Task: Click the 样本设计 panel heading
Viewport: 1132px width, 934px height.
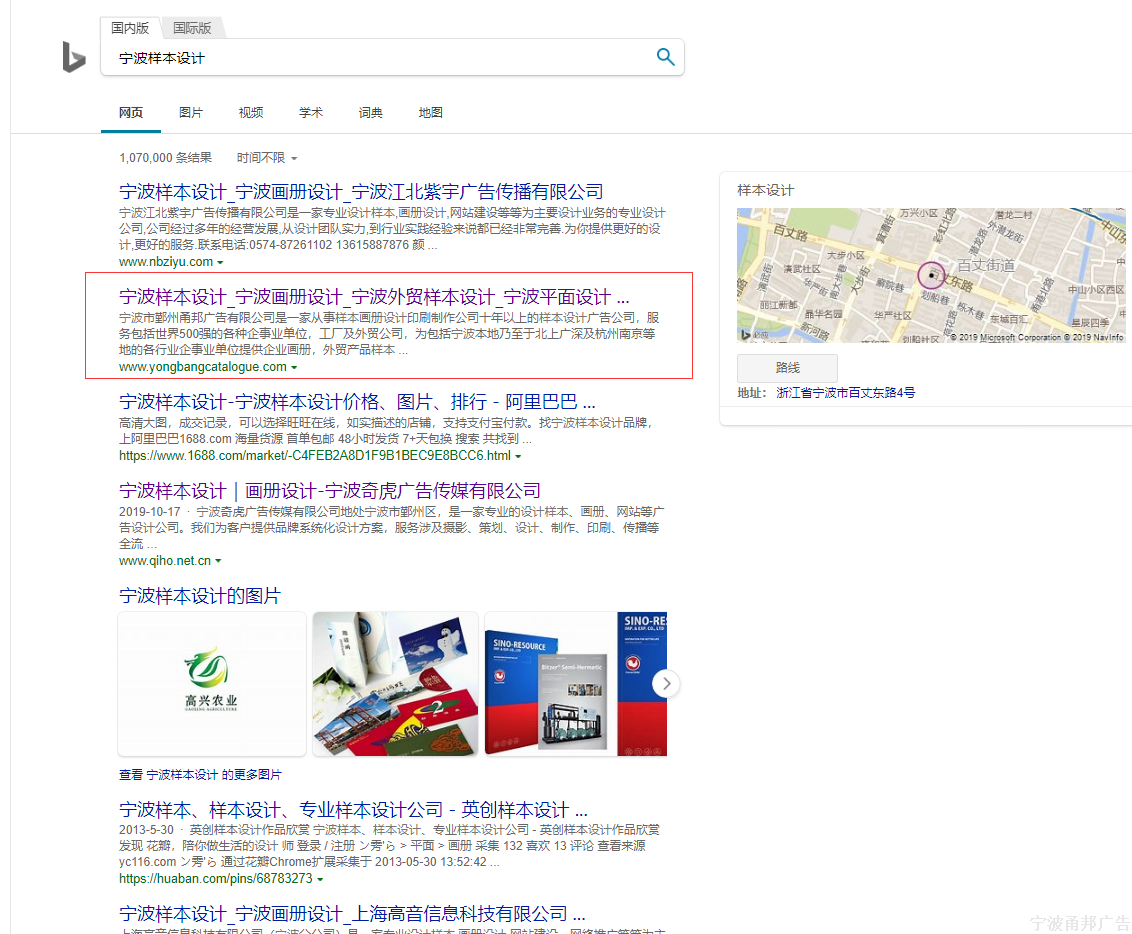Action: point(765,191)
